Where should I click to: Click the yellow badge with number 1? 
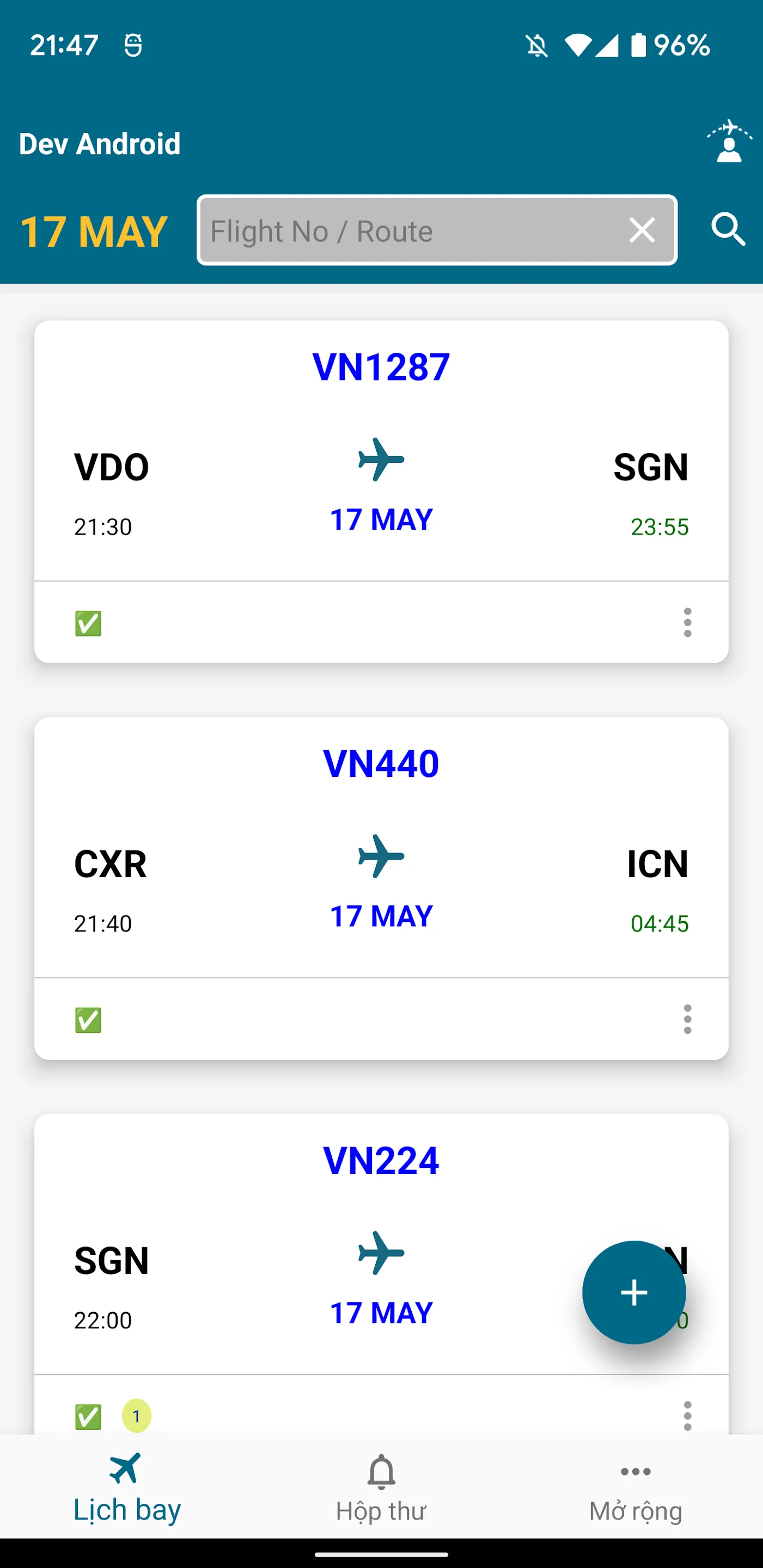pyautogui.click(x=136, y=1416)
